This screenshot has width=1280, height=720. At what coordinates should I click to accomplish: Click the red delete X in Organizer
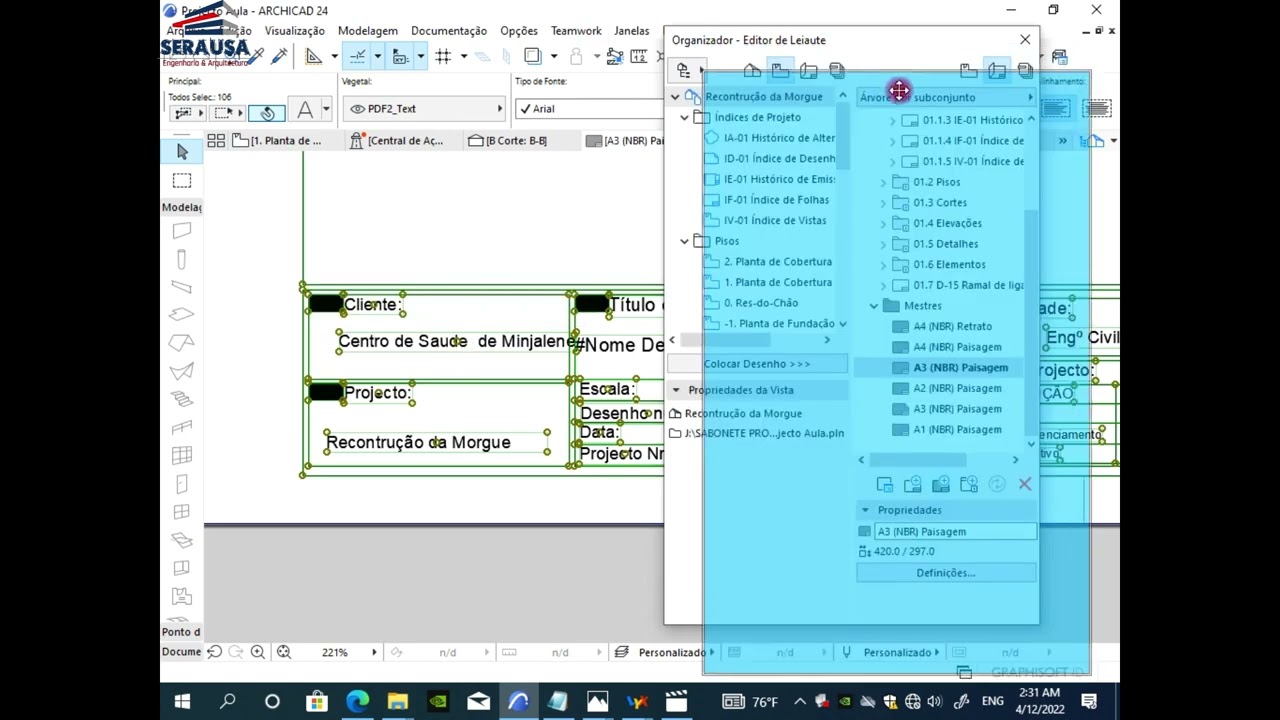click(1025, 484)
